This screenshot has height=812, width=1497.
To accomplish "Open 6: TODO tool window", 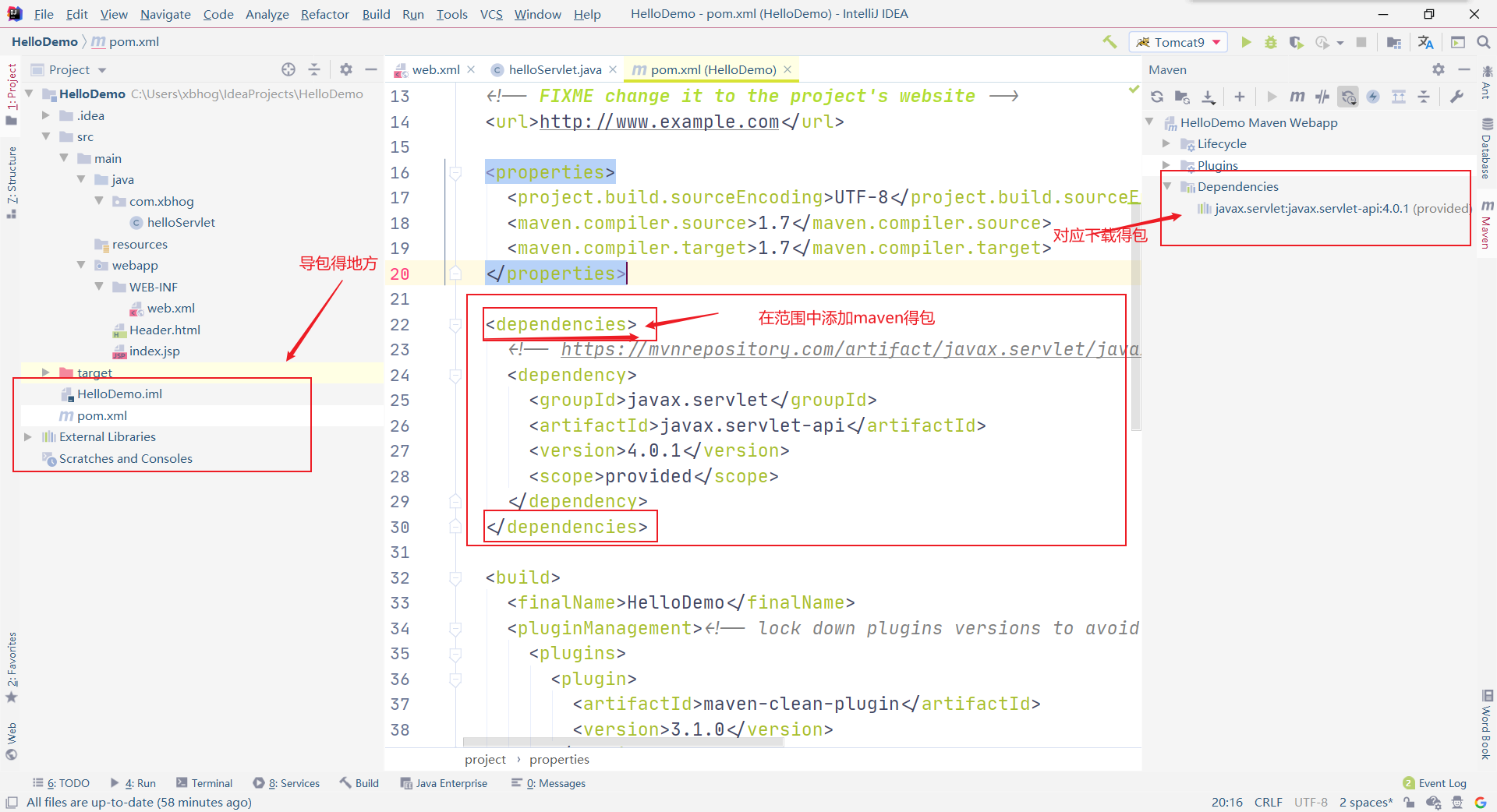I will click(x=61, y=783).
